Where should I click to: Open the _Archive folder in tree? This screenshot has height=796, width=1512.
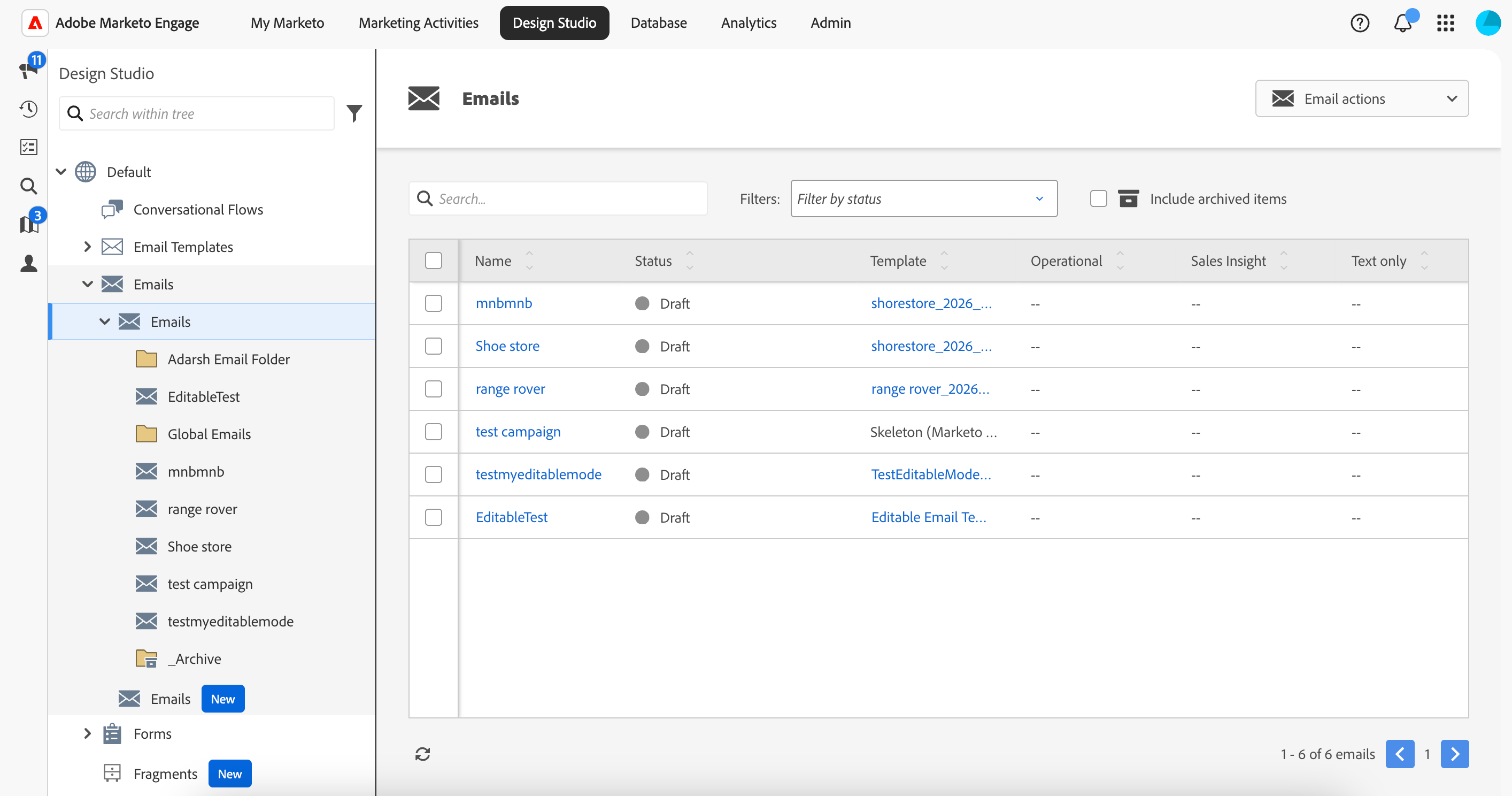(194, 659)
